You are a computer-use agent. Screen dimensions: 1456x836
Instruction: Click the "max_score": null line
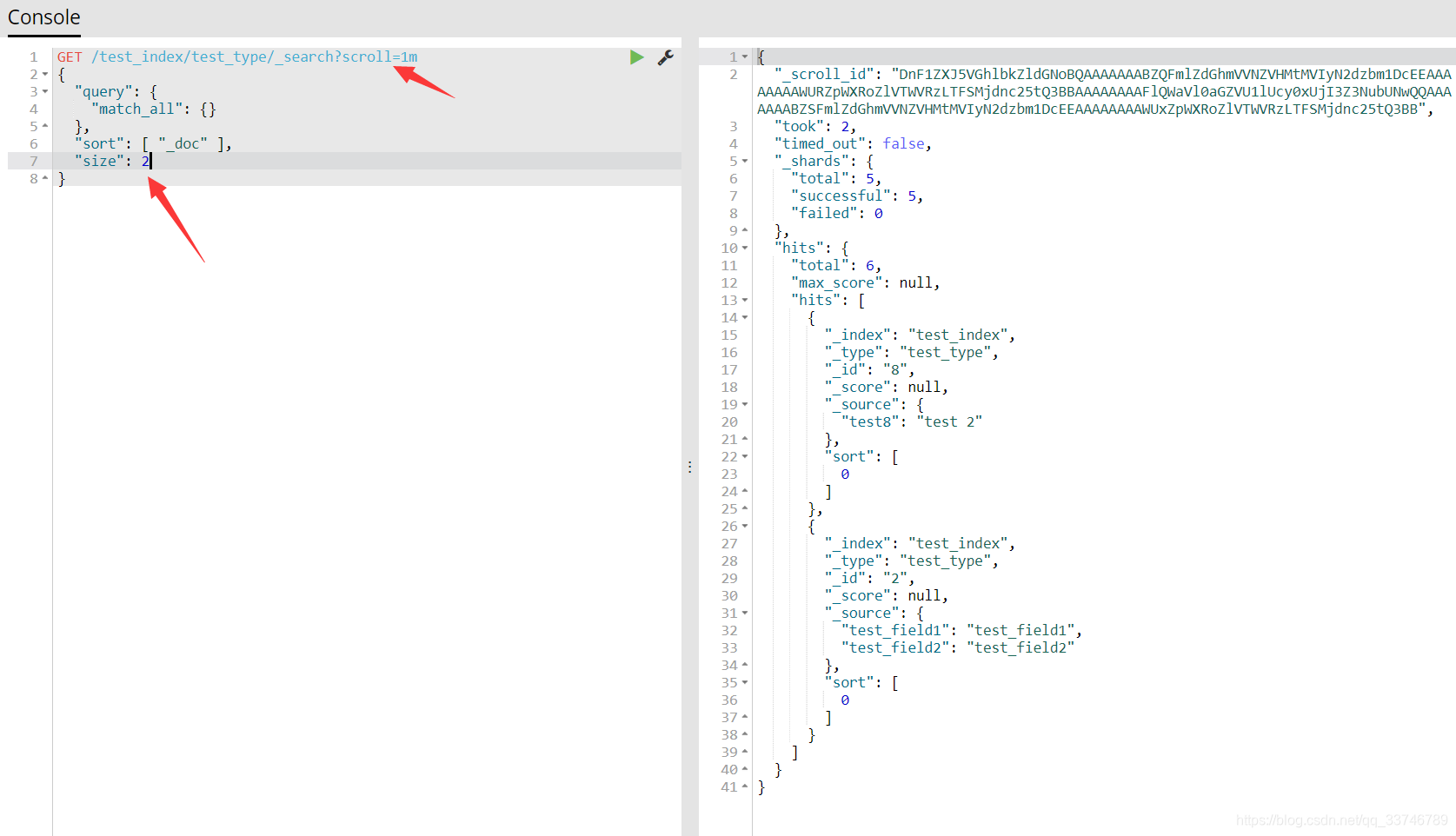click(x=866, y=283)
